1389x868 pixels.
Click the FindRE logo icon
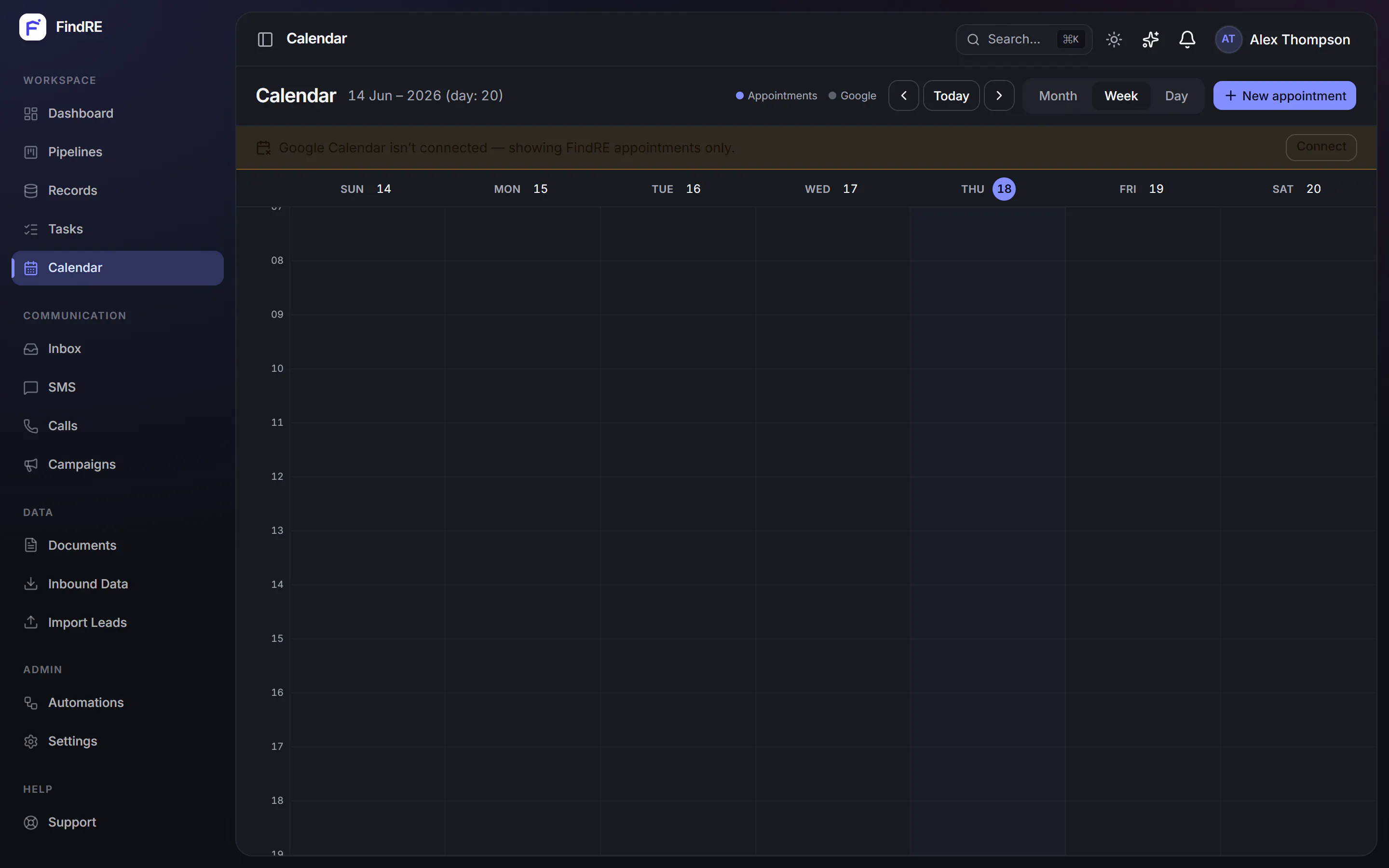pos(33,27)
